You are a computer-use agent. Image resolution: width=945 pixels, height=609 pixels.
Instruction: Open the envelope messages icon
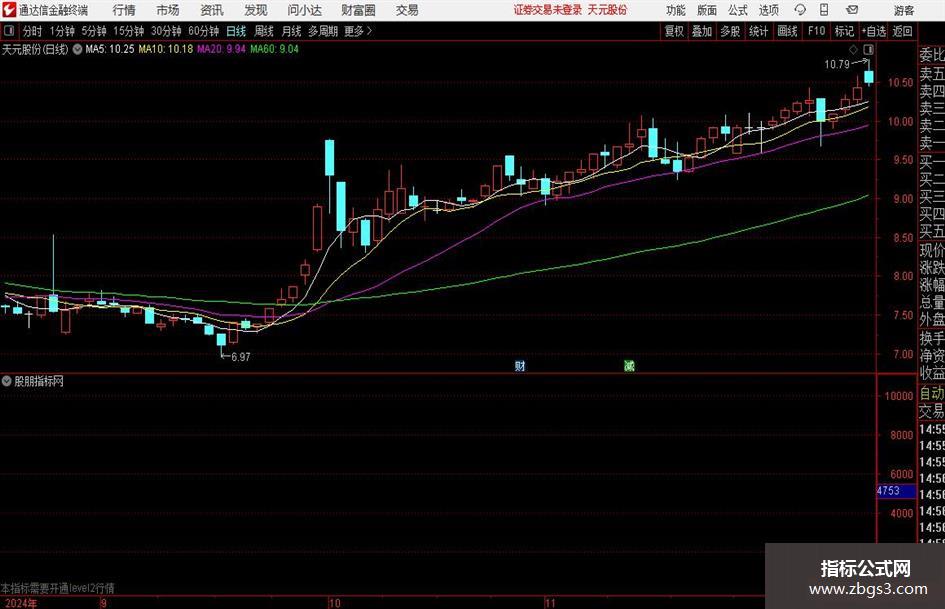[852, 10]
